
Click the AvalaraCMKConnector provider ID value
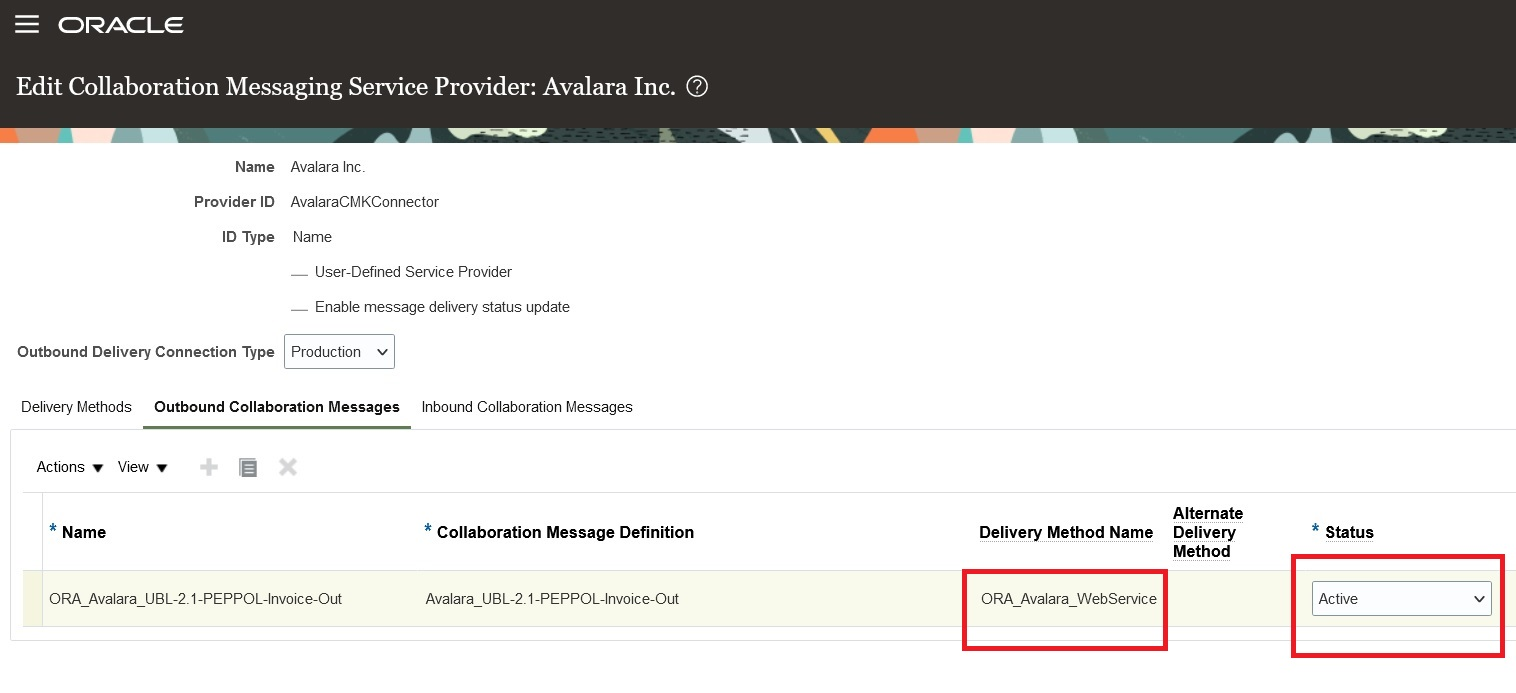[364, 202]
